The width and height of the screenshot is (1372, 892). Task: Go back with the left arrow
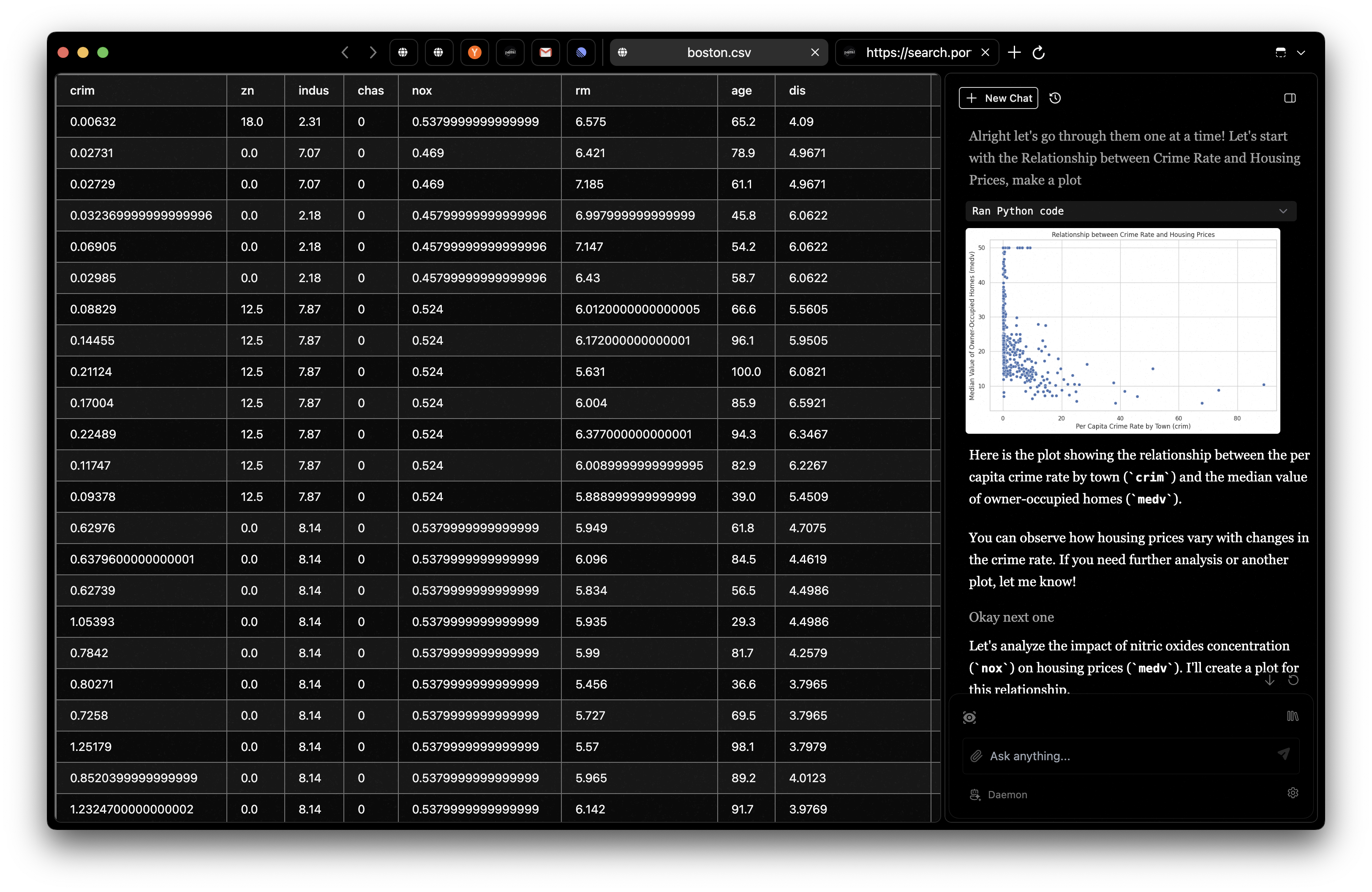click(345, 52)
